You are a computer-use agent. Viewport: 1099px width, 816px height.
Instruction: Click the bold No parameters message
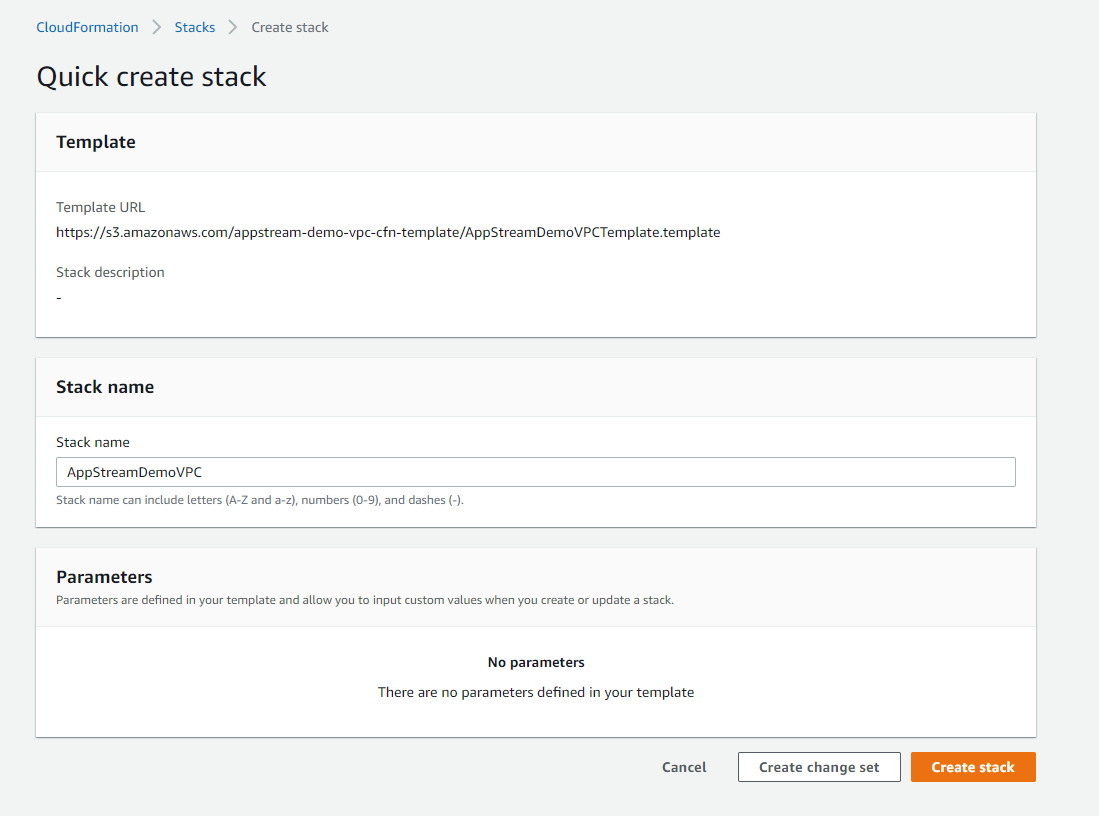[536, 662]
